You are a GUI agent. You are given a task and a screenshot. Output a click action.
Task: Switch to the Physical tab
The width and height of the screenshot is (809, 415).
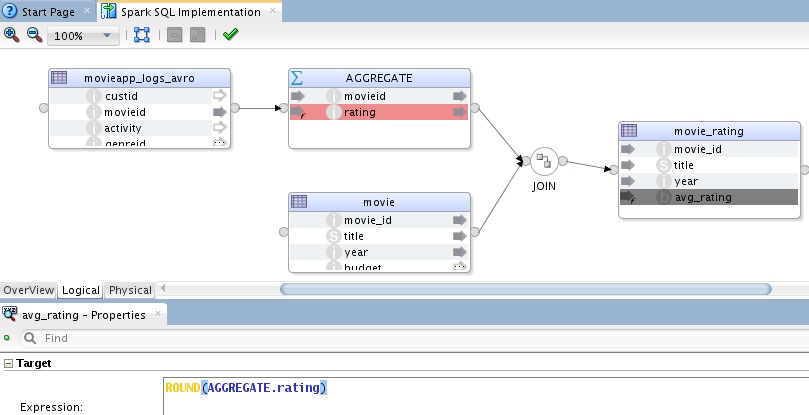[x=130, y=290]
